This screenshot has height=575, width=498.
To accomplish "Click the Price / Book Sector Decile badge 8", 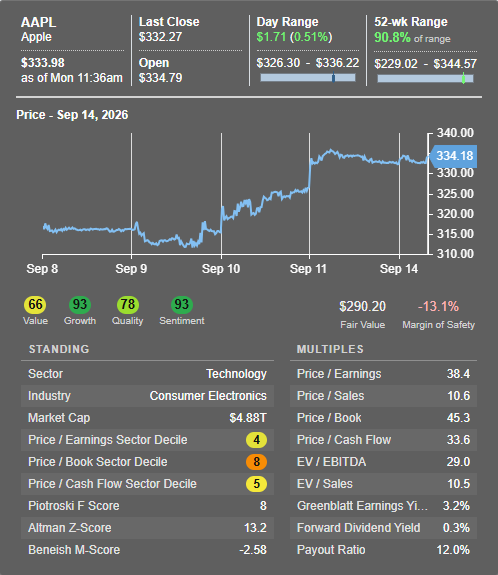I will pyautogui.click(x=256, y=462).
